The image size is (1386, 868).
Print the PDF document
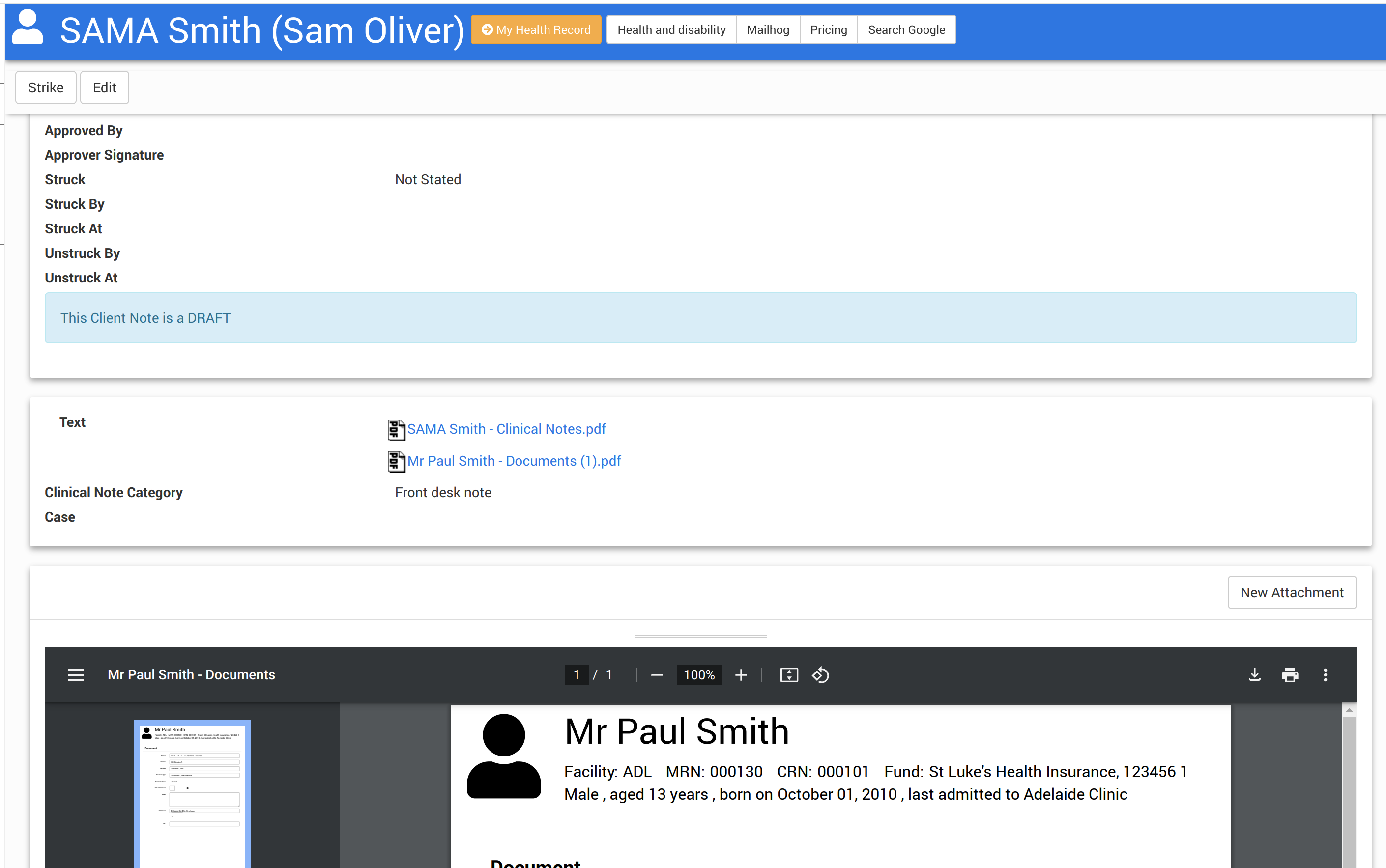(1290, 675)
